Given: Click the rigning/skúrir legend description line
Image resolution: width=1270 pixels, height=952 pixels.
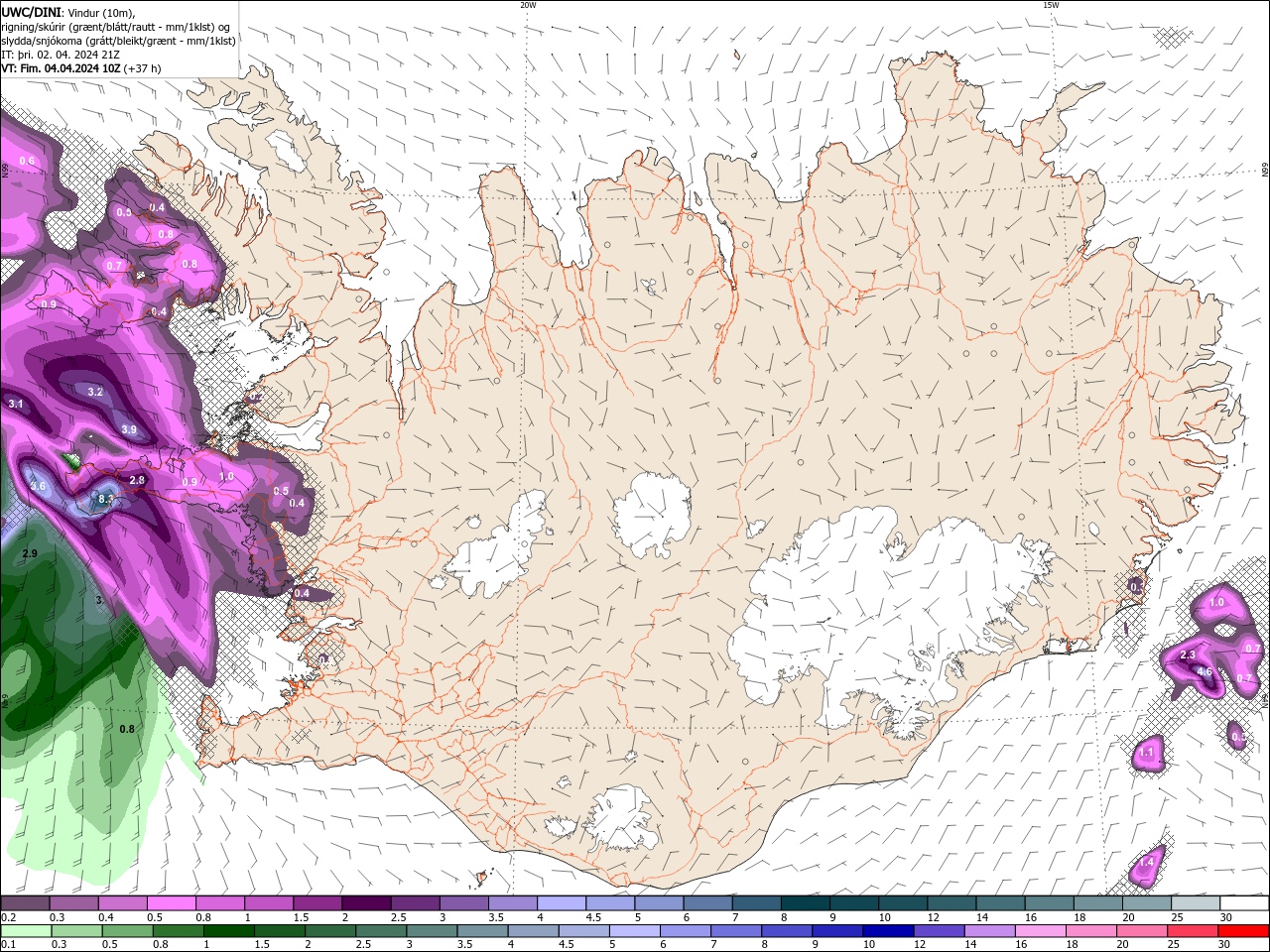Looking at the screenshot, I should (x=115, y=27).
